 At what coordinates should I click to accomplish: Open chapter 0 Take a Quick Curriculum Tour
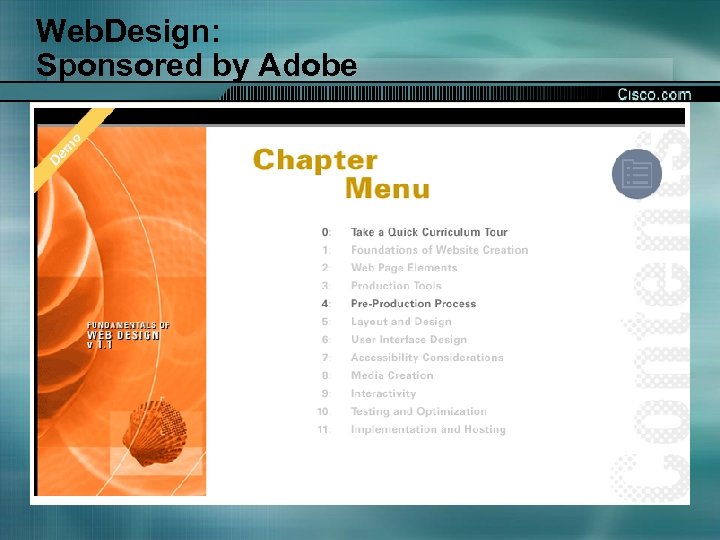pos(429,232)
